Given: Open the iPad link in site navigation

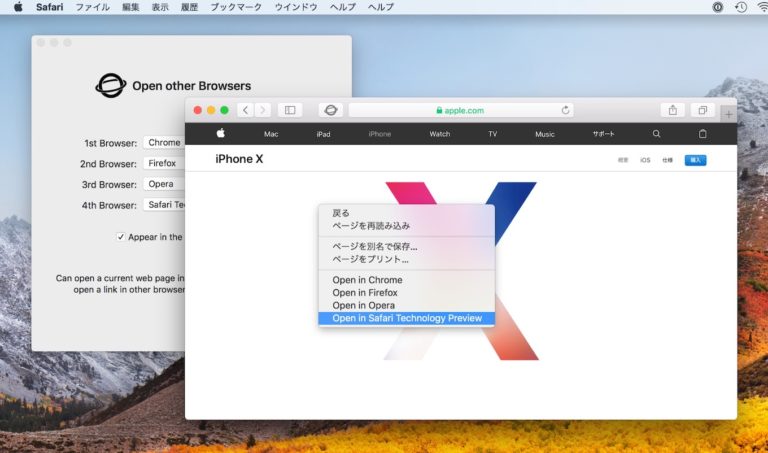Looking at the screenshot, I should coord(323,134).
